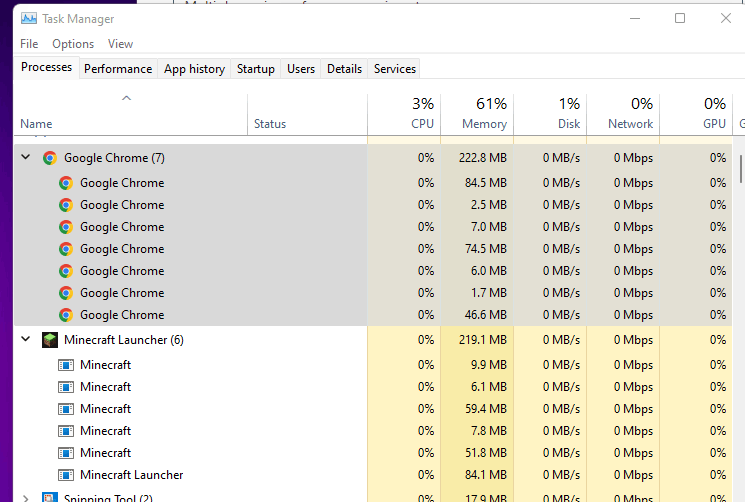
Task: Click the "84.1 MB" memory value
Action: click(486, 474)
